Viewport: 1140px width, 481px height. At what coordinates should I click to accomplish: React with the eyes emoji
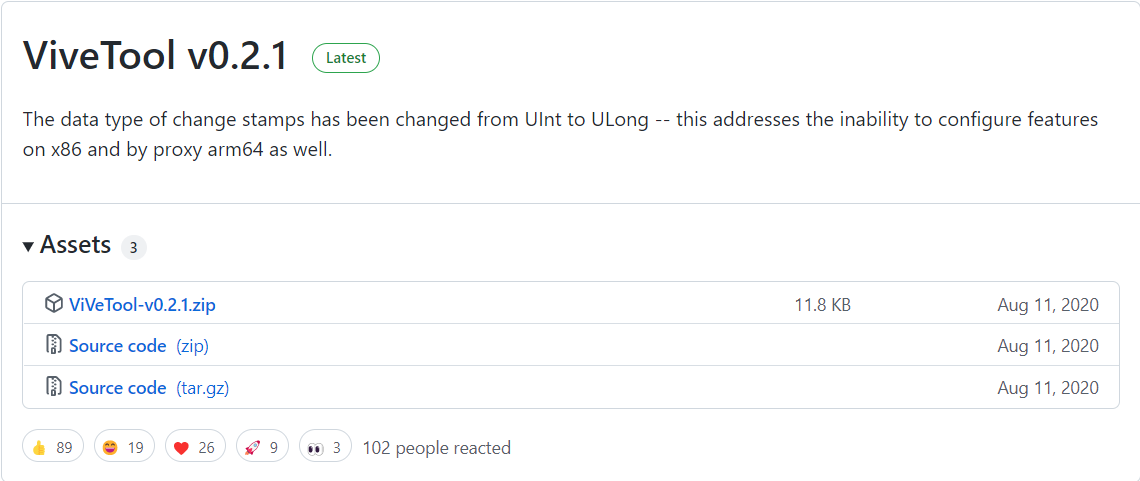(x=325, y=447)
